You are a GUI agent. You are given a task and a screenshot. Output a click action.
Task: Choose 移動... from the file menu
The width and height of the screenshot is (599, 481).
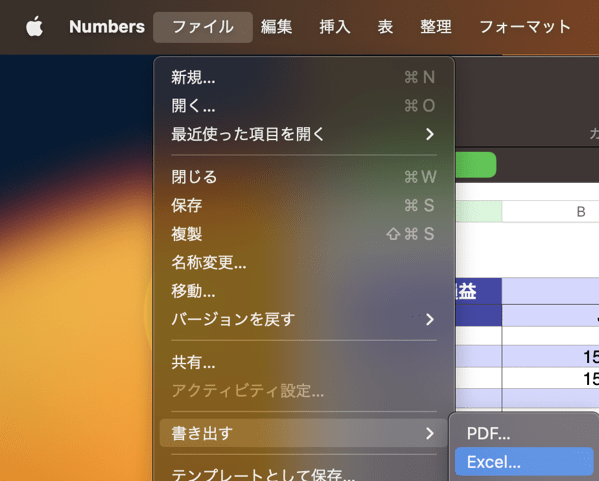[304, 291]
